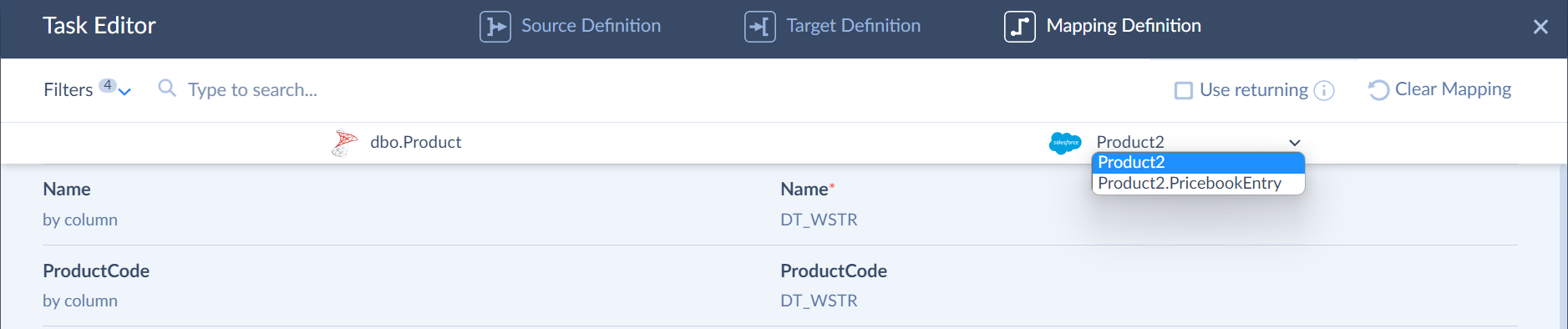The image size is (1568, 329).
Task: Click the Clear Mapping button
Action: pos(1439,89)
